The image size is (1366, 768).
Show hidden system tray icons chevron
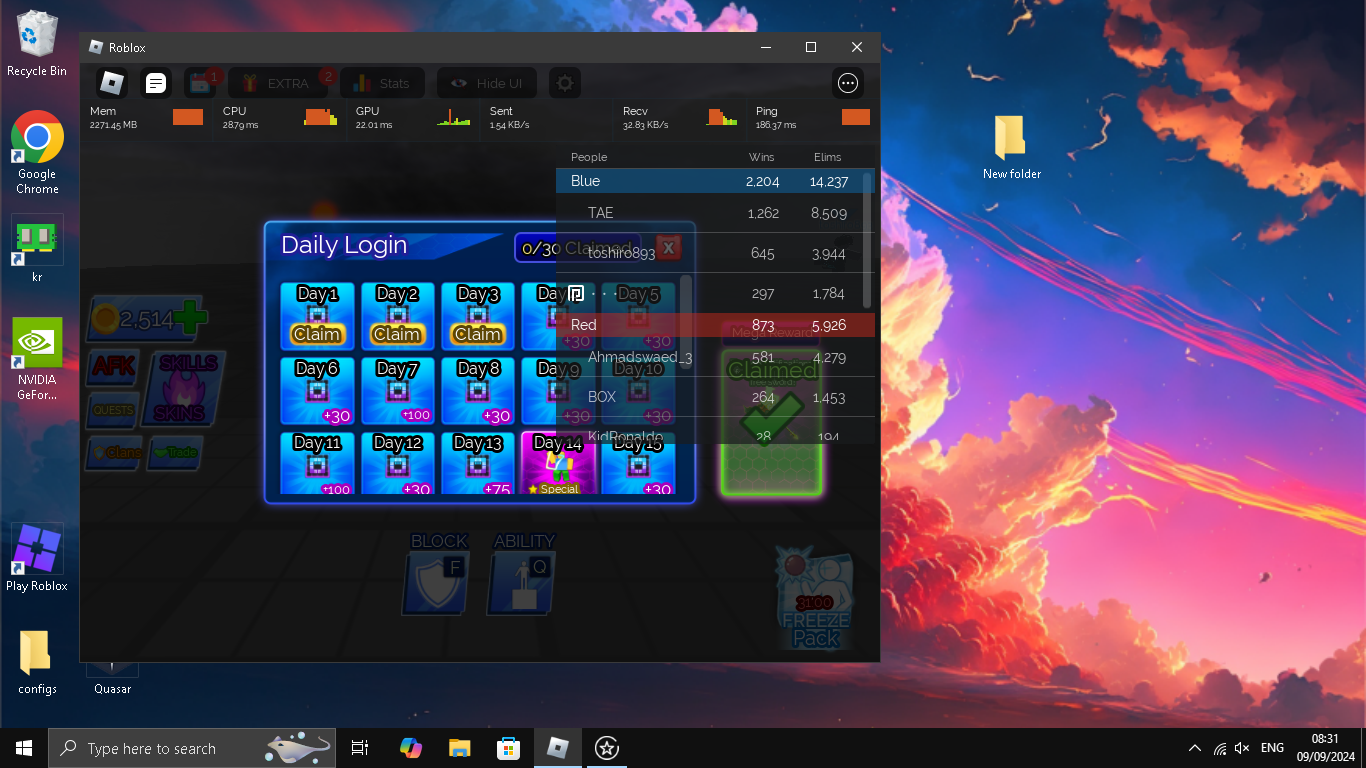1195,748
